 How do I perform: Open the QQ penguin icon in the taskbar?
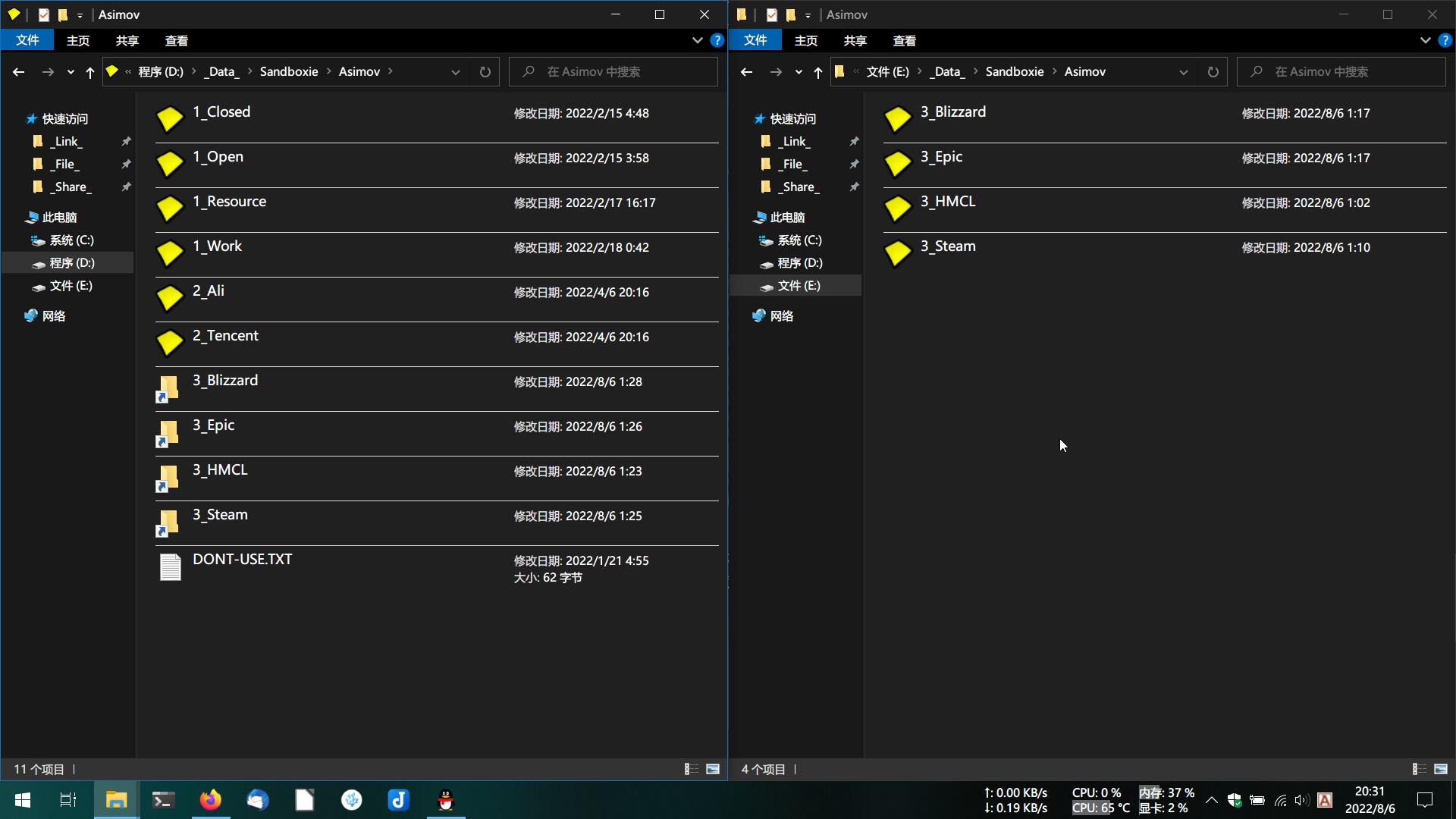446,800
